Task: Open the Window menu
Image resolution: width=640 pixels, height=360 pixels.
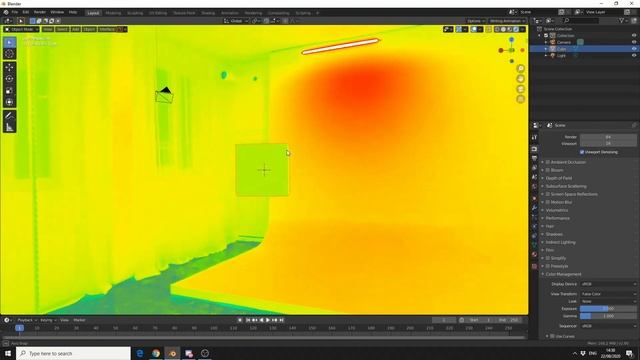Action: coord(57,12)
